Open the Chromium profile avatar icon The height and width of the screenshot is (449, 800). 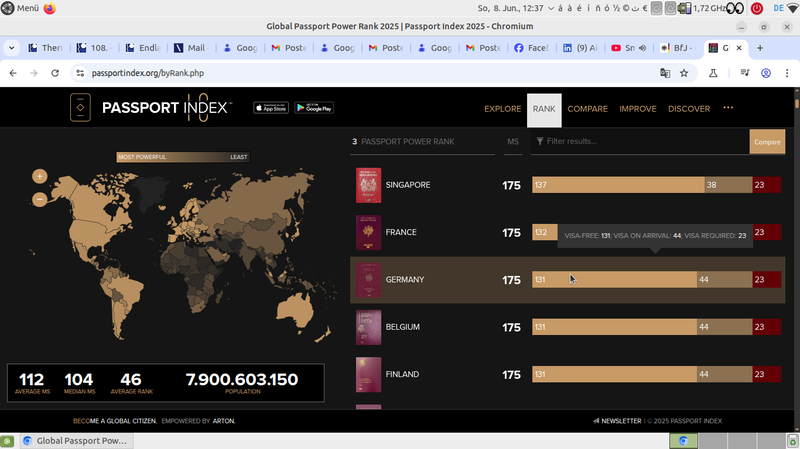(766, 73)
